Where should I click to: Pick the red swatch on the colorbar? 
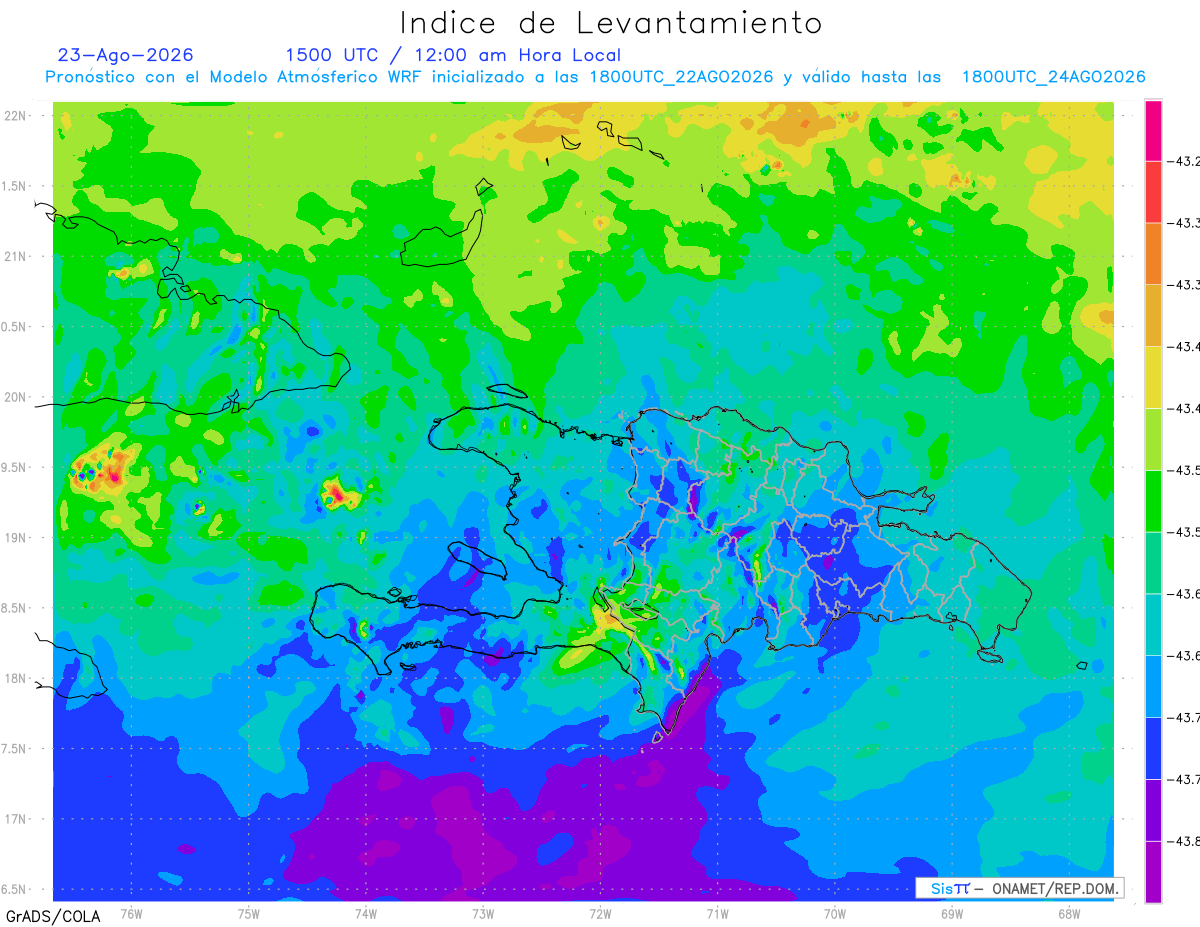pyautogui.click(x=1153, y=192)
